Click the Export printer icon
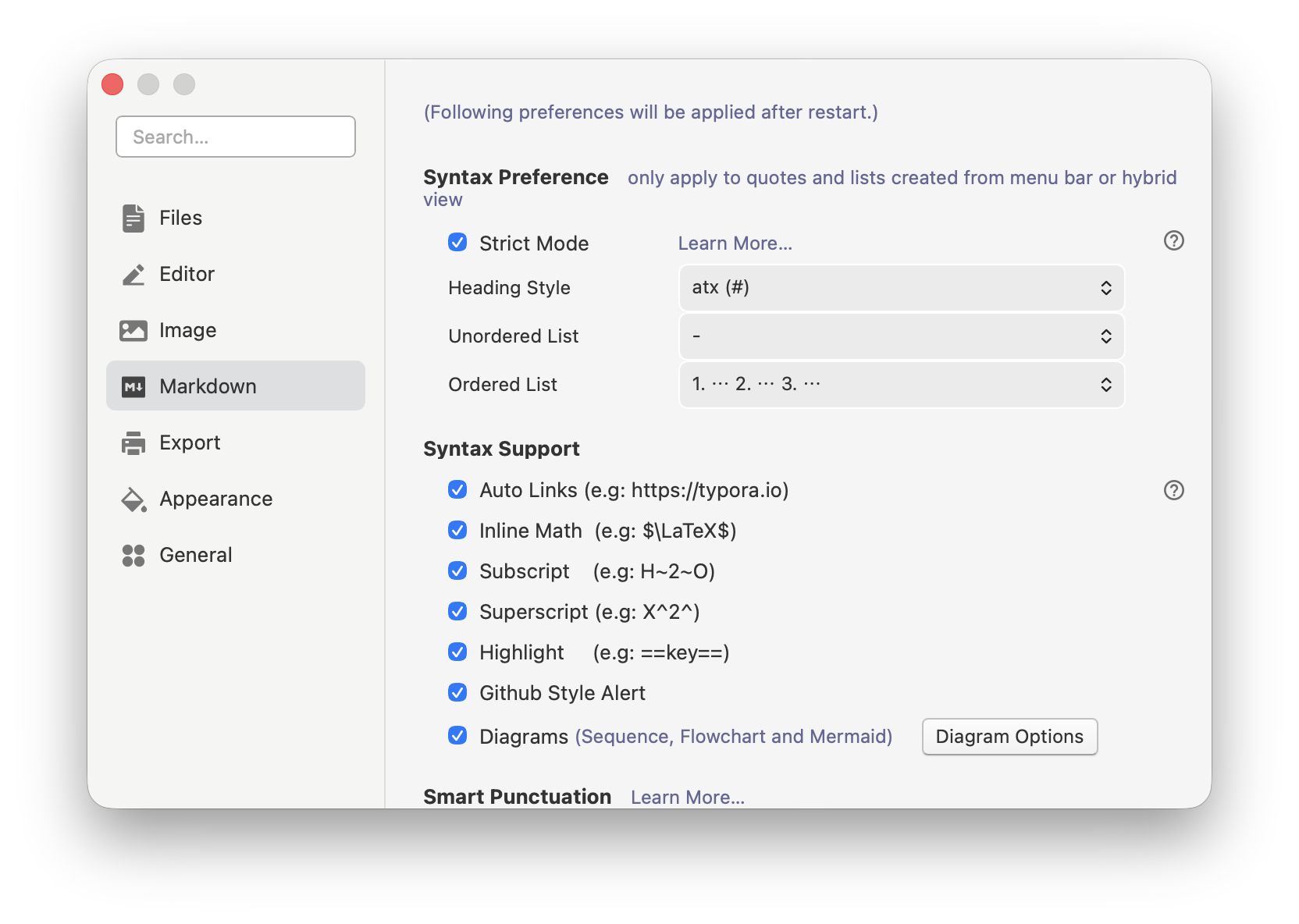The width and height of the screenshot is (1299, 924). coord(133,442)
